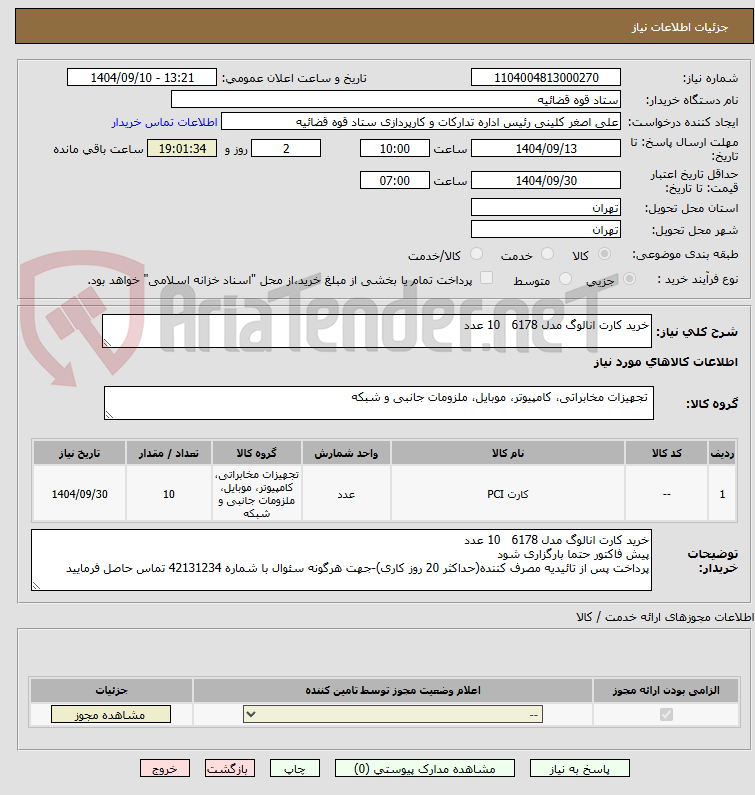Click the شماره نیاز field 1104004813000270

pos(546,78)
